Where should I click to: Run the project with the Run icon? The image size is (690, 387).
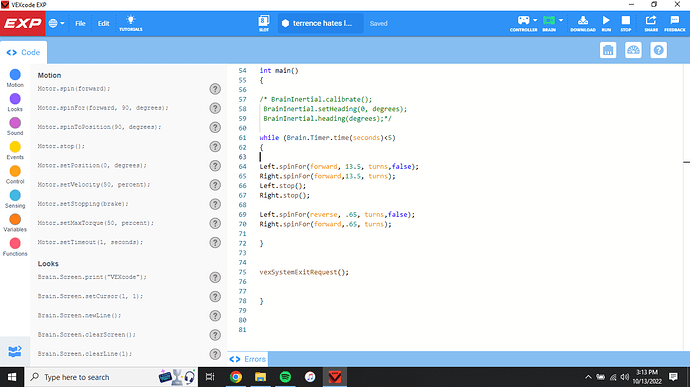point(606,23)
